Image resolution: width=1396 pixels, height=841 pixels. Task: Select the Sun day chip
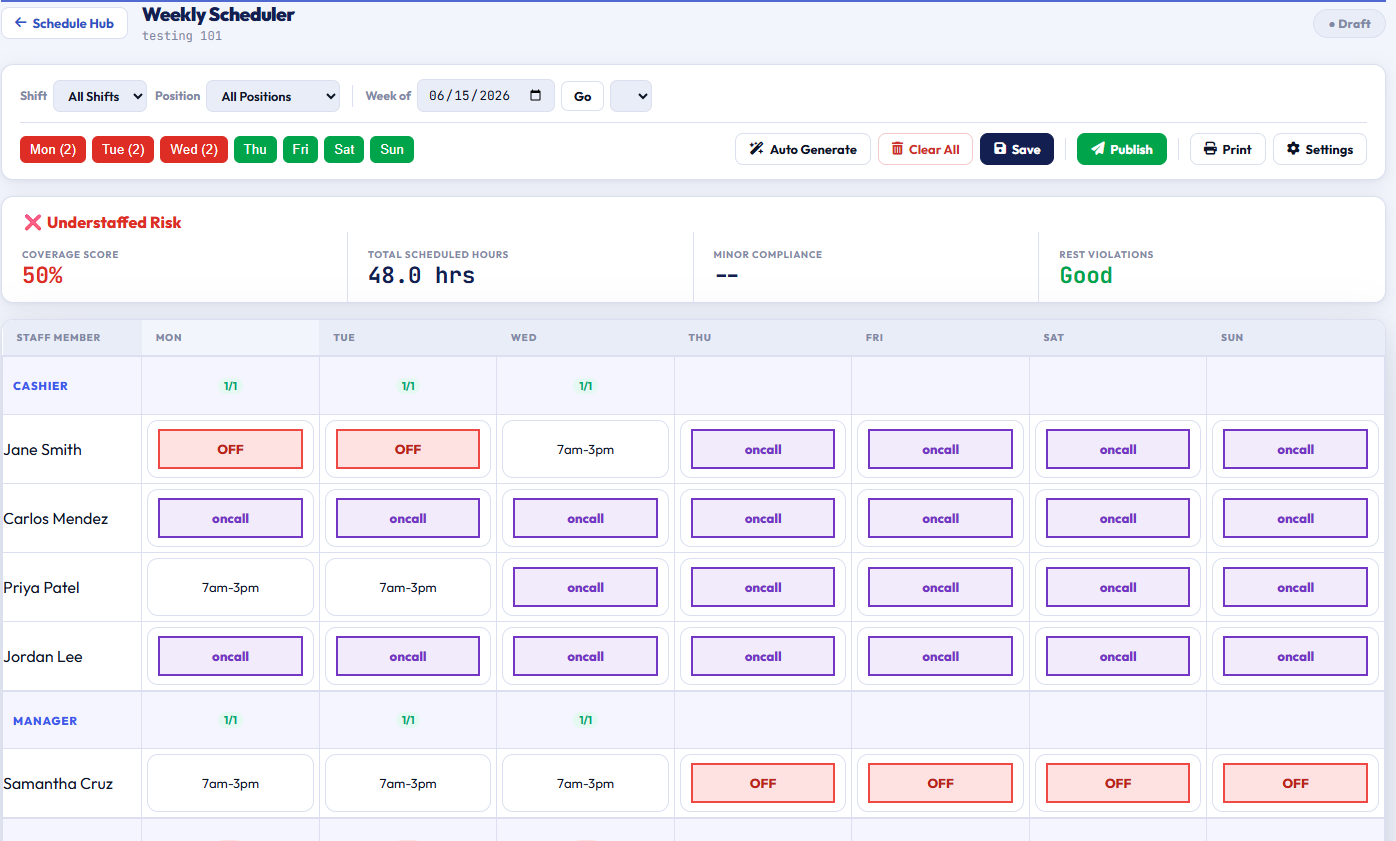tap(392, 149)
